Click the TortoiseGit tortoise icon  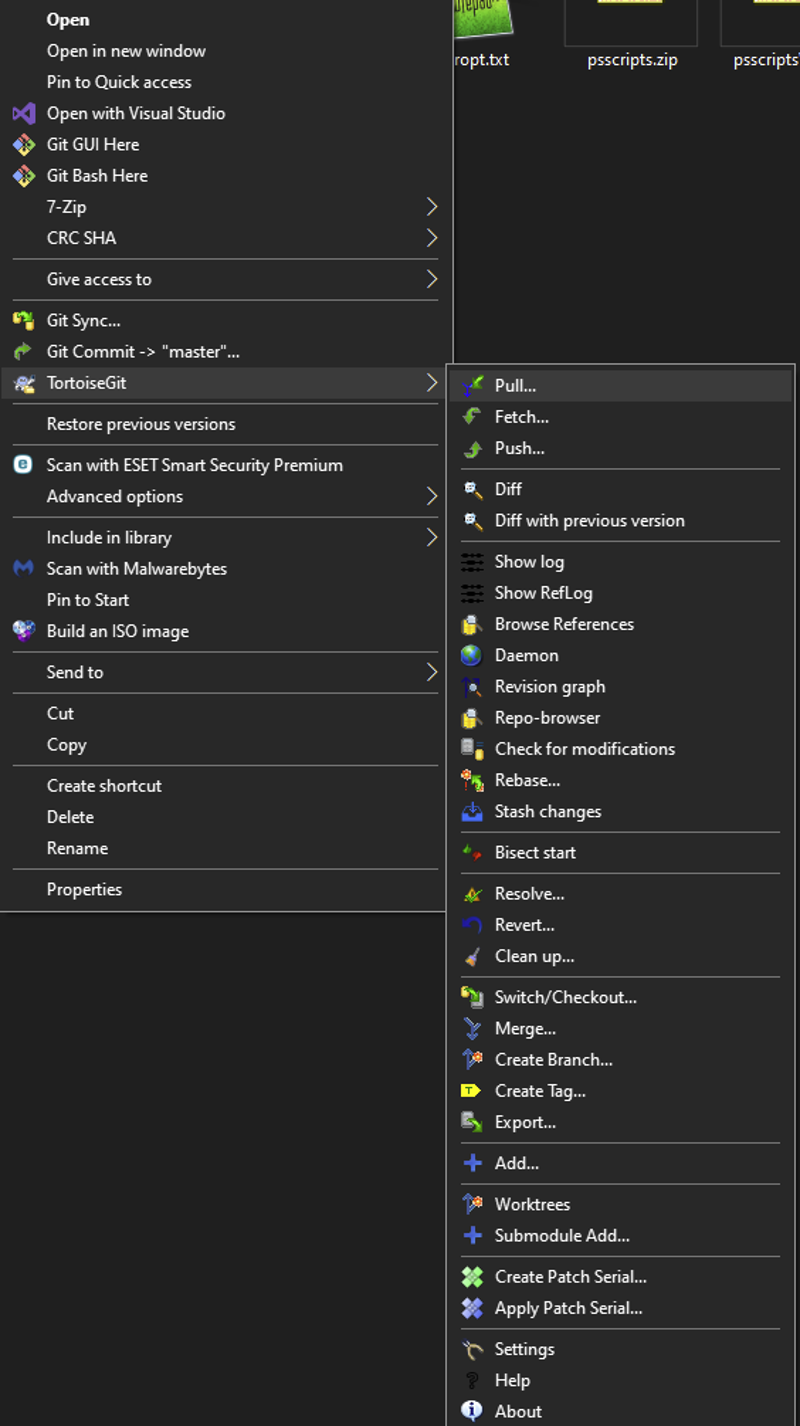coord(24,383)
